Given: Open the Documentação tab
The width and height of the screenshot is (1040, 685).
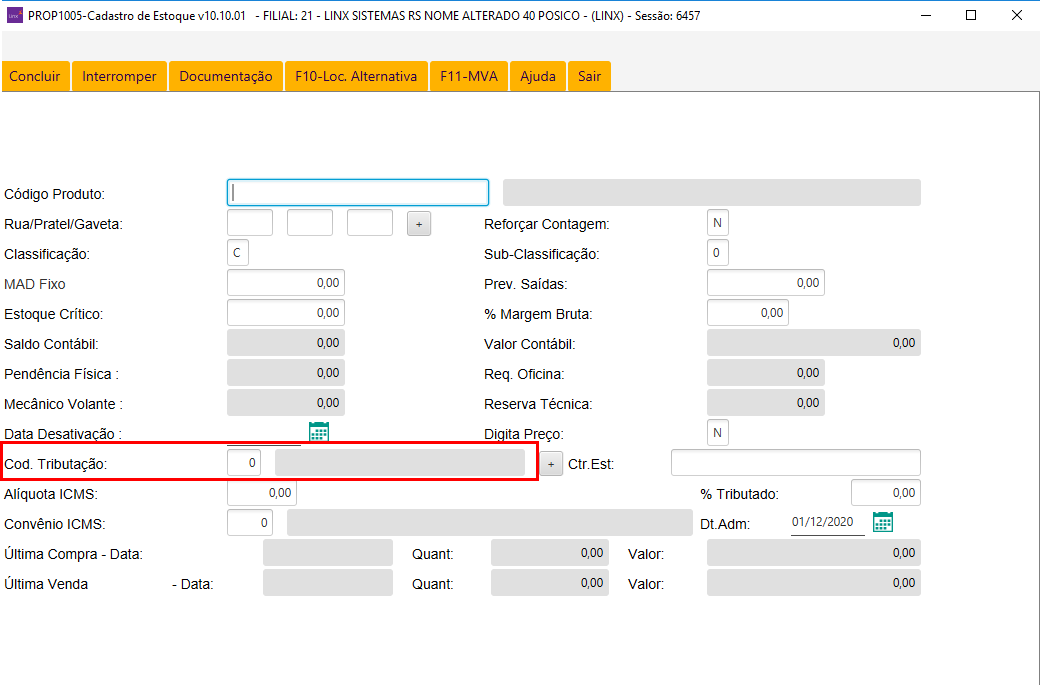Looking at the screenshot, I should (226, 76).
